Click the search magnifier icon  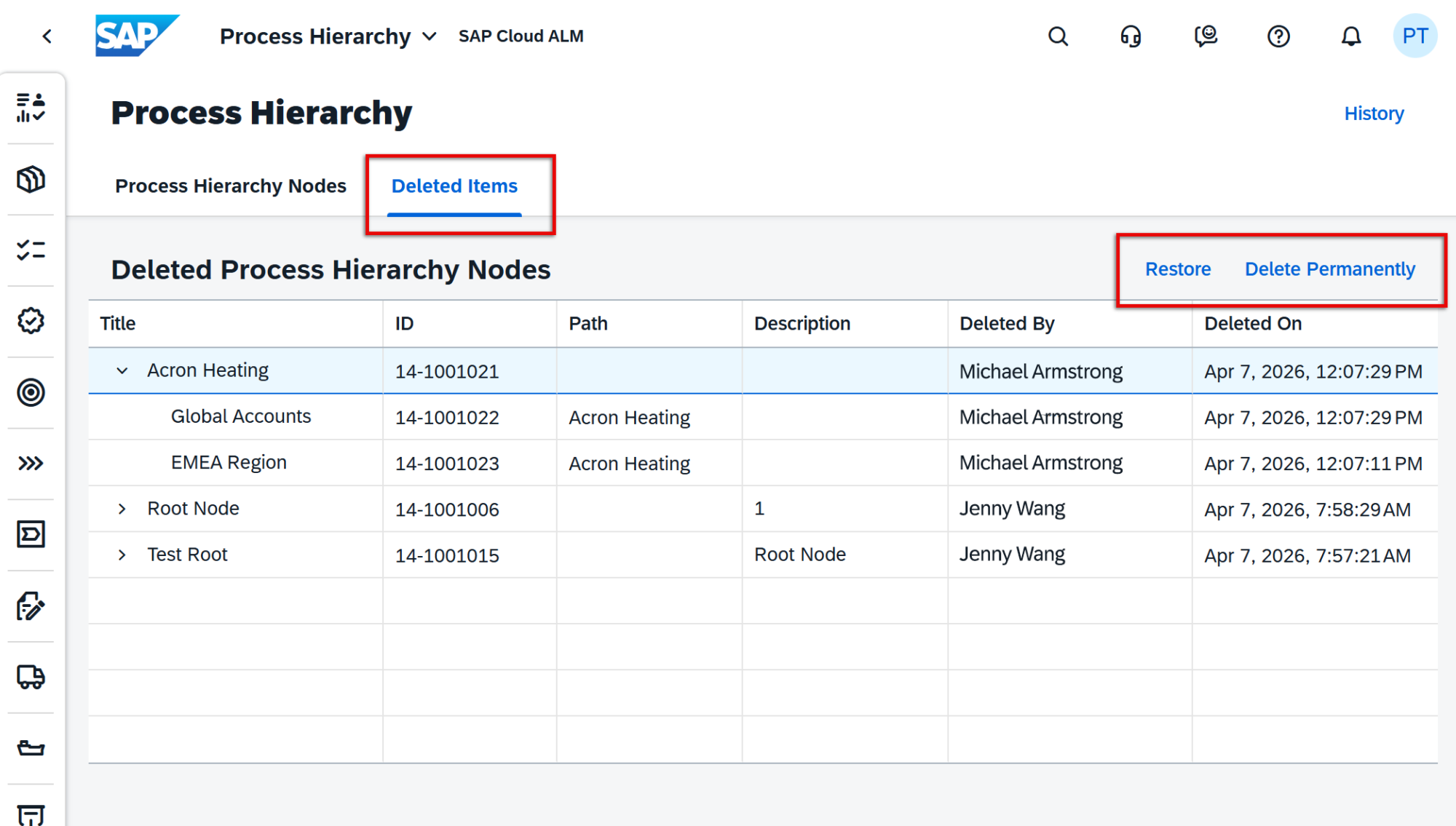[x=1058, y=36]
